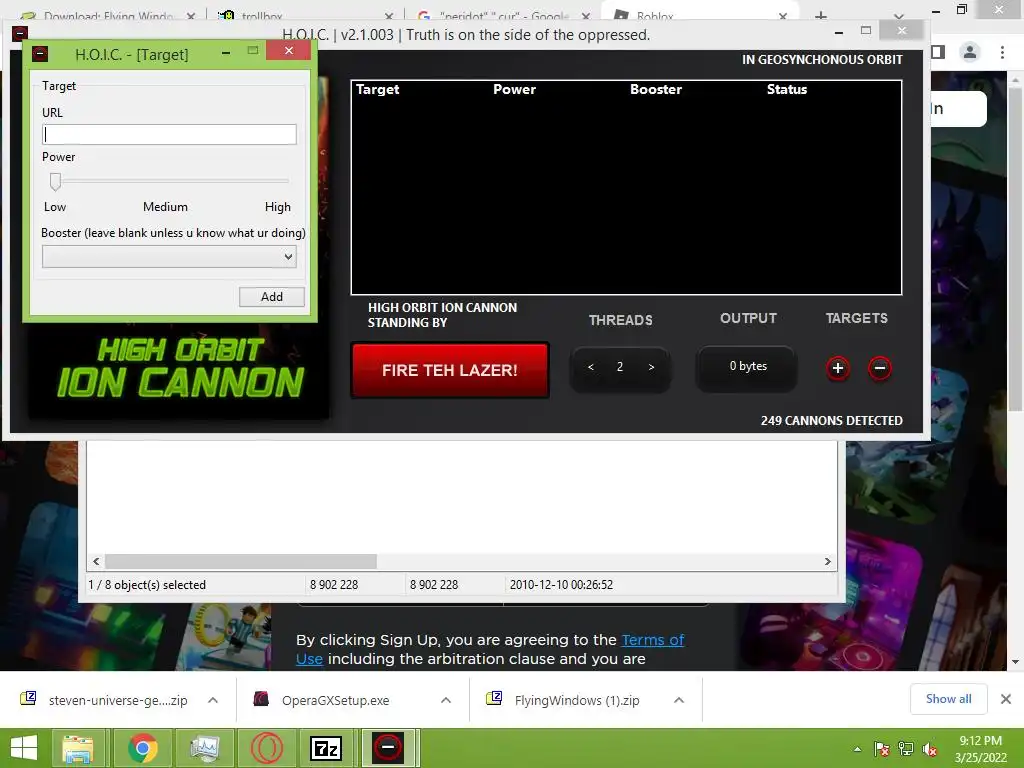Open Resource Monitor taskbar icon

point(205,748)
